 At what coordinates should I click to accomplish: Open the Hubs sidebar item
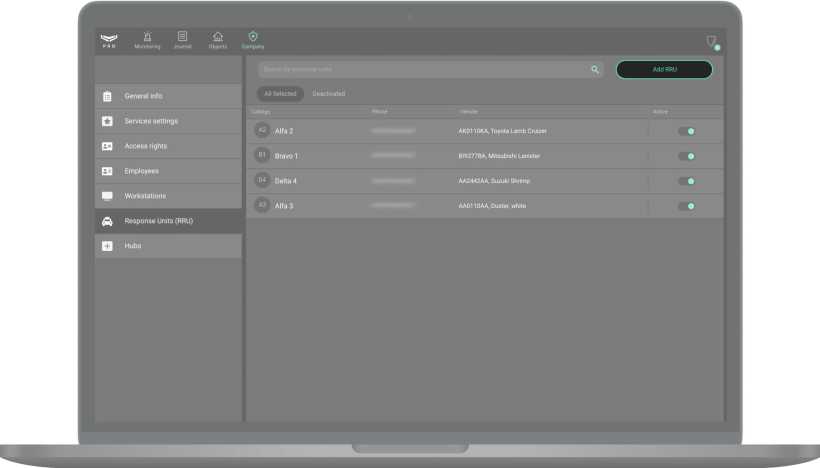tap(133, 246)
